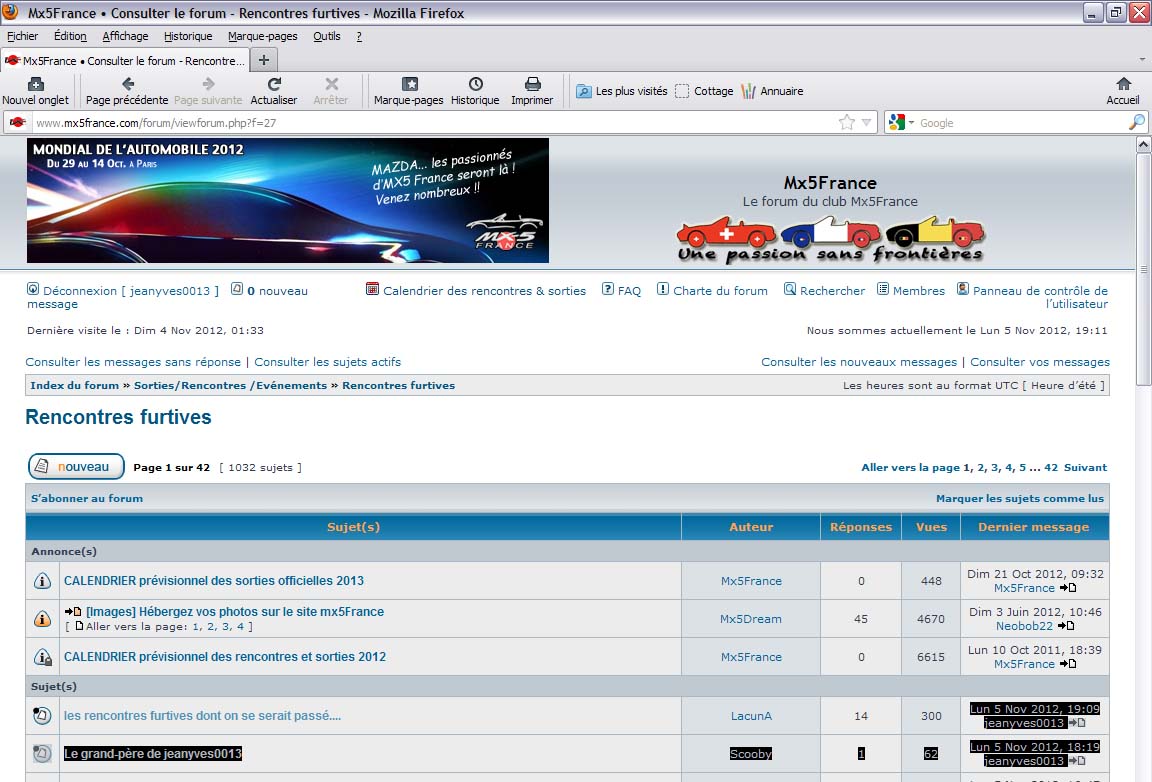Open Calendrier des rencontres & sorties
The height and width of the screenshot is (782, 1152).
484,291
